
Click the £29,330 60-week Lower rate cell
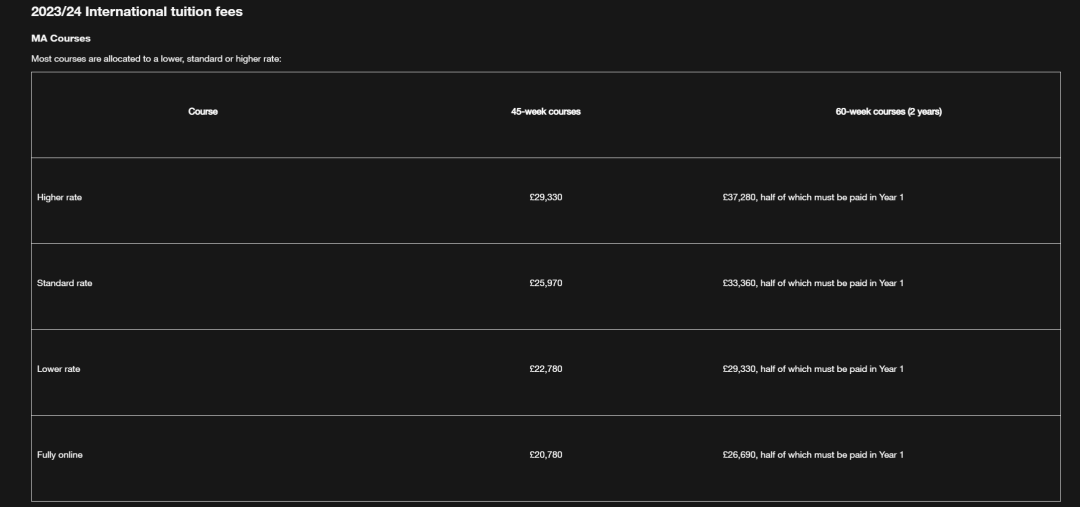pos(813,369)
